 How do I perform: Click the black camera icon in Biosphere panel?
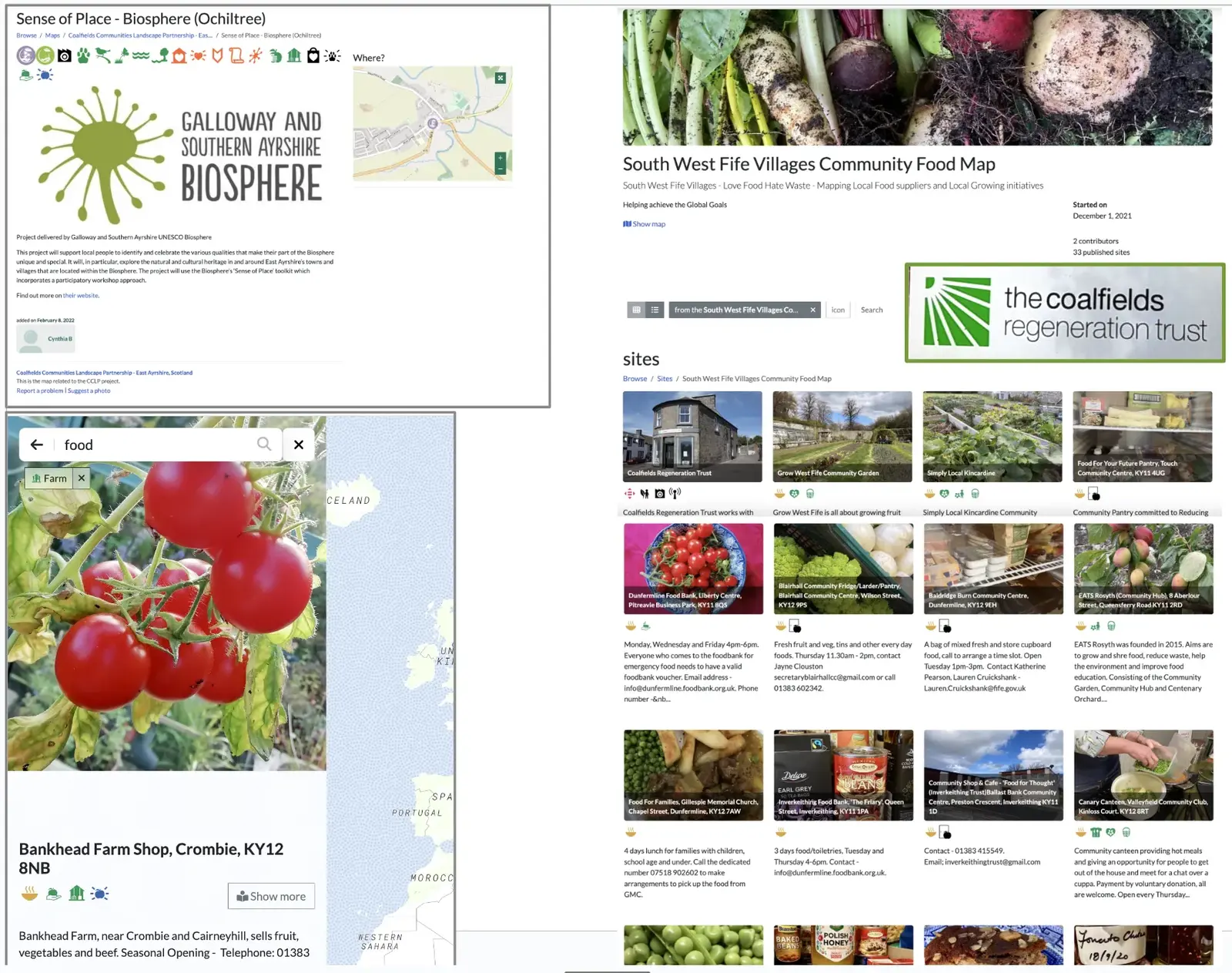[x=65, y=55]
